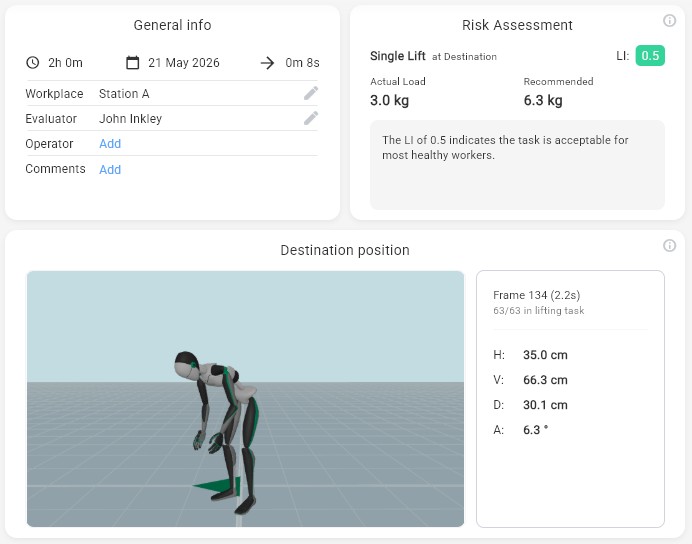Click the arrow icon before 0m 8s
Image resolution: width=692 pixels, height=544 pixels.
(x=267, y=63)
